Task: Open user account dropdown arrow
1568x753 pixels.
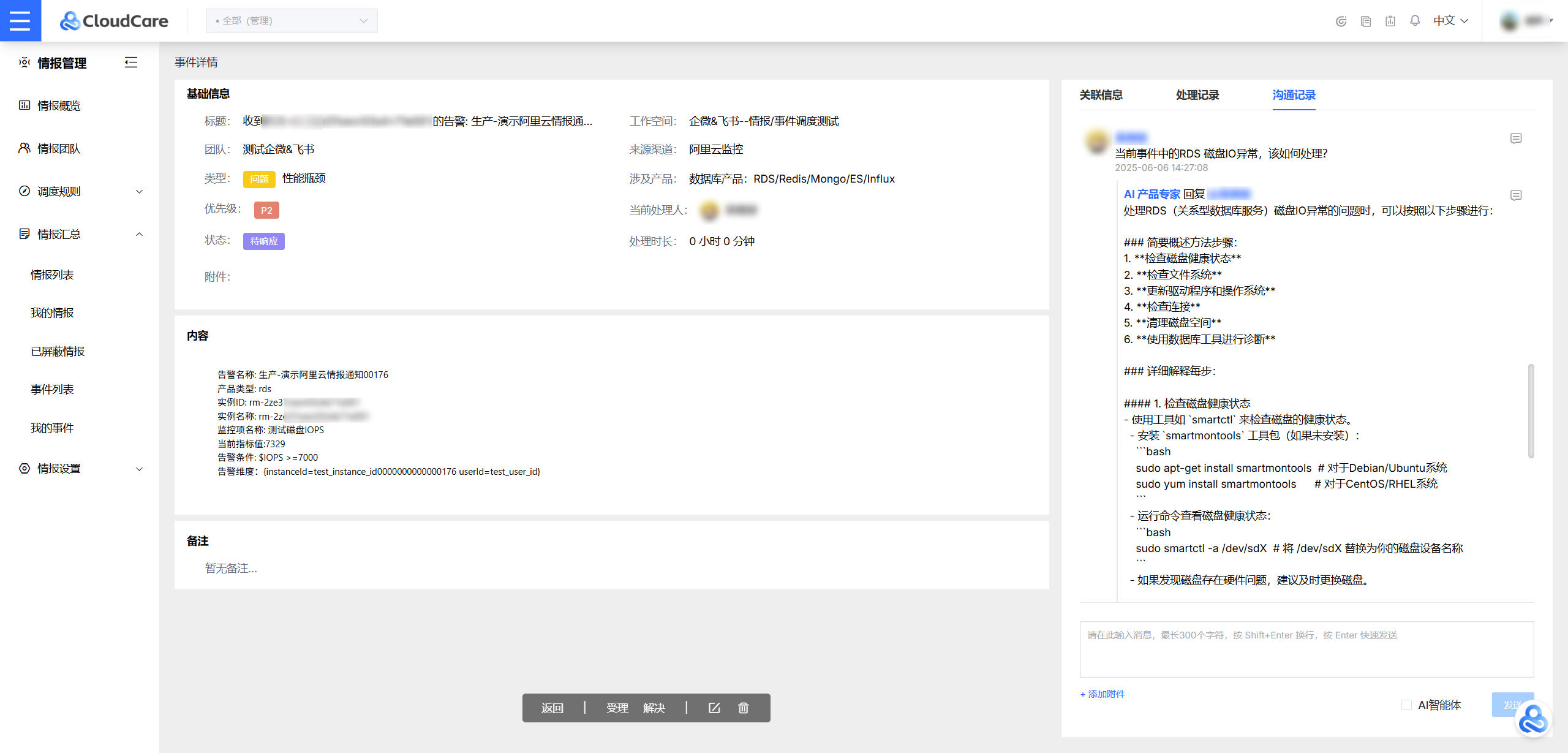Action: pyautogui.click(x=1551, y=21)
